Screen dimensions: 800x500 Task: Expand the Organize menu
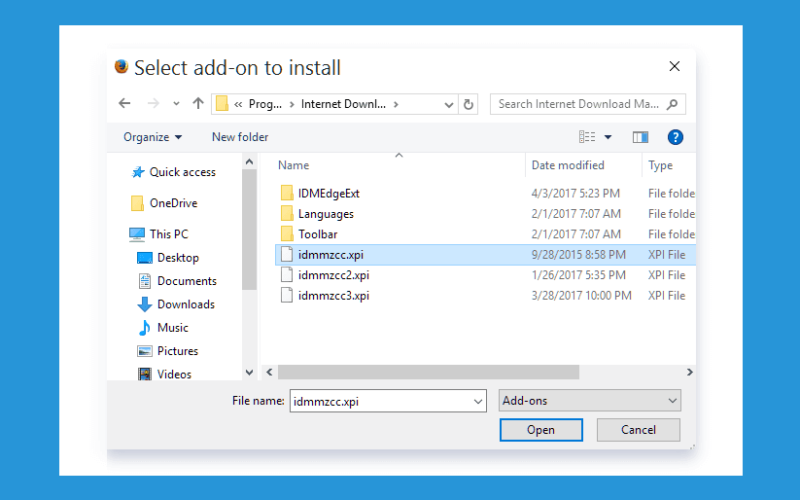[153, 137]
